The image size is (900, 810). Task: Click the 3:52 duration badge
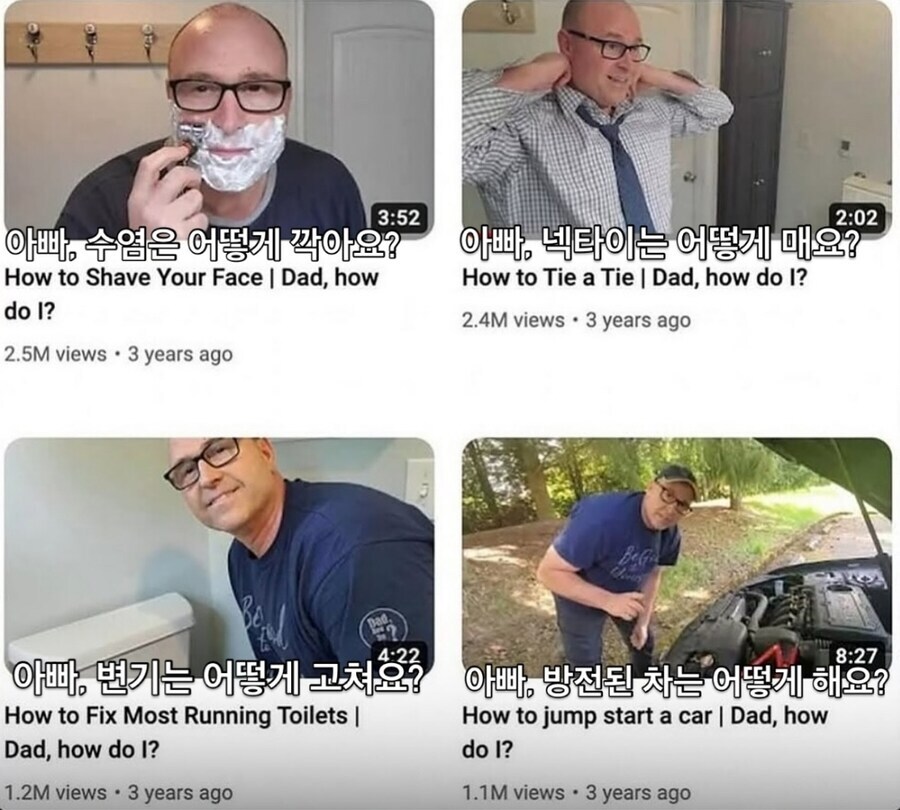(x=399, y=218)
